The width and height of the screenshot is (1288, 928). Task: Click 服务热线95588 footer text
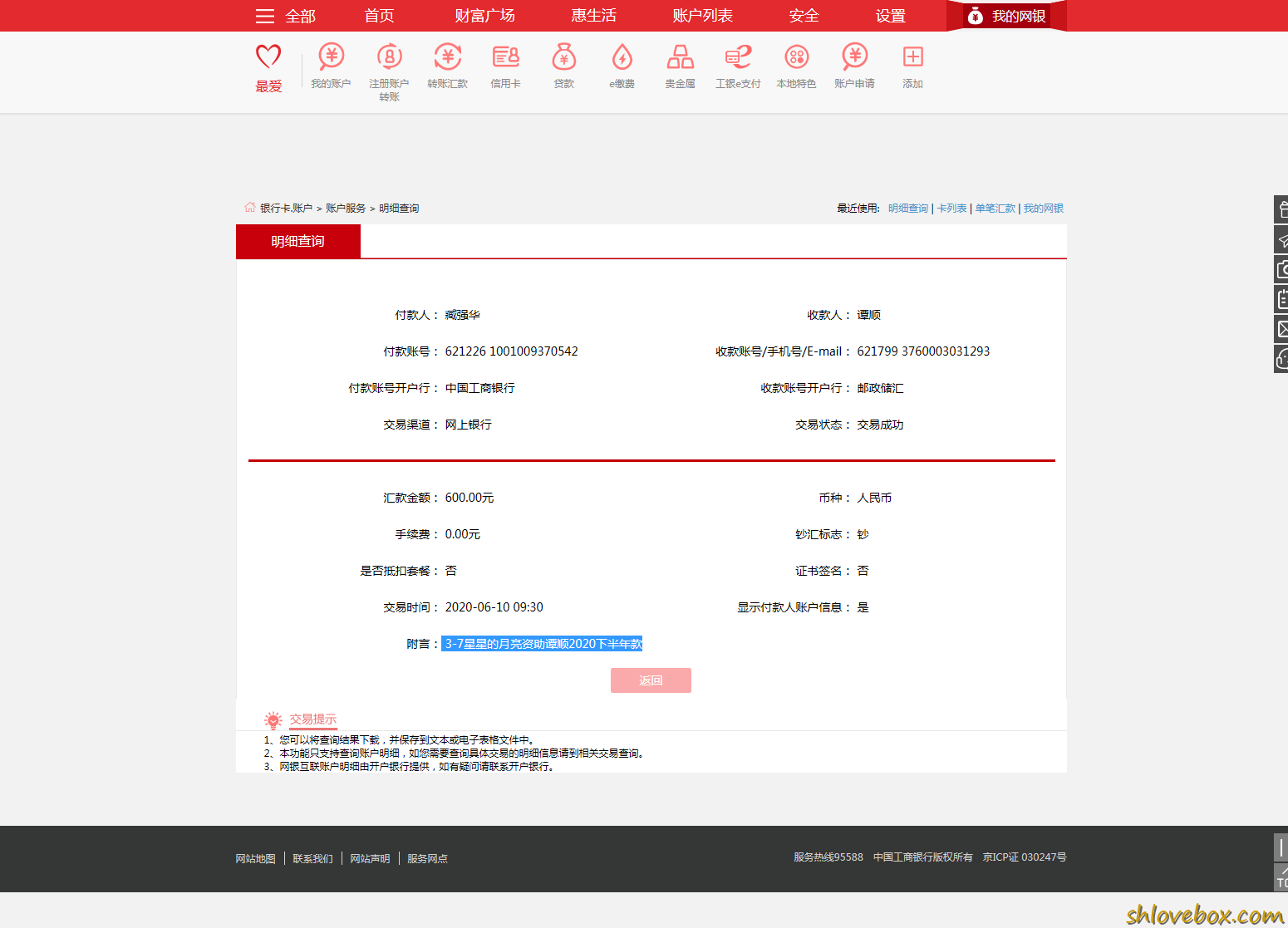pos(828,857)
